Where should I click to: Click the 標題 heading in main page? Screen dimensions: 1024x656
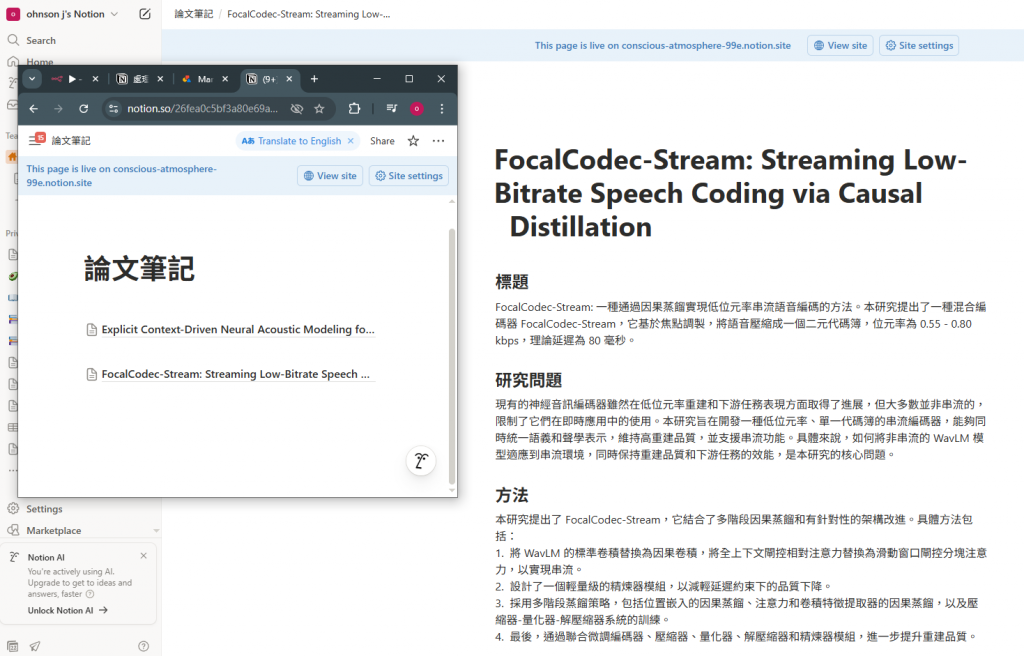[511, 282]
